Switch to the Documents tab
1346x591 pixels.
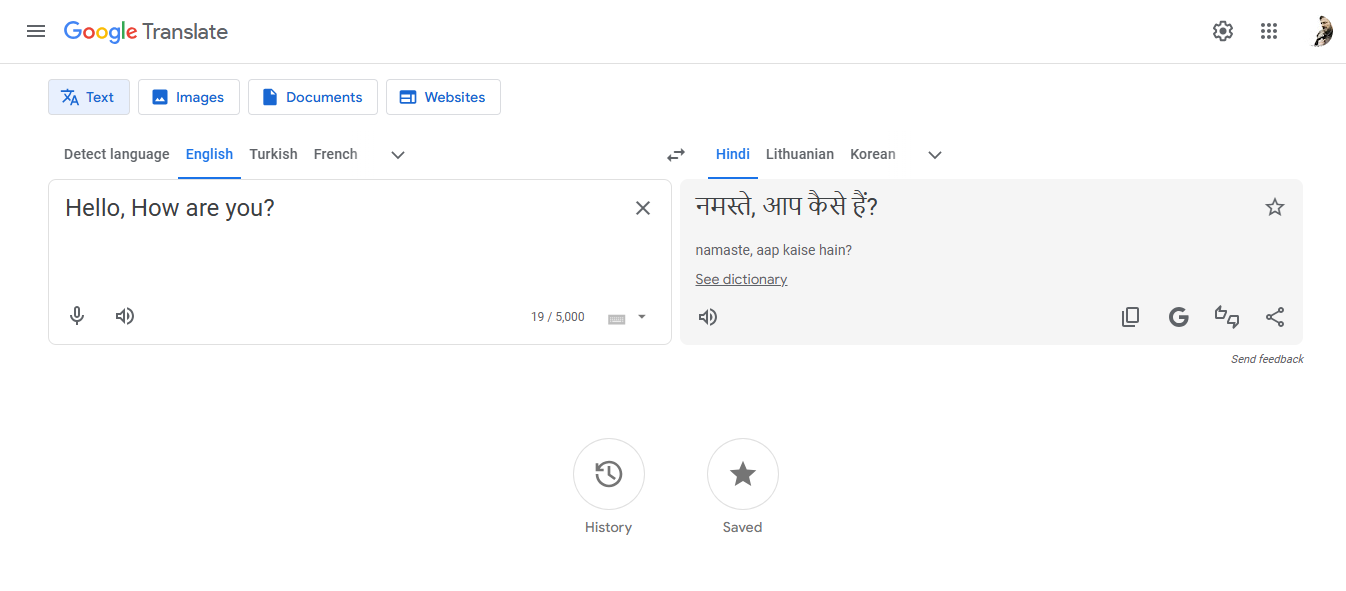coord(312,97)
